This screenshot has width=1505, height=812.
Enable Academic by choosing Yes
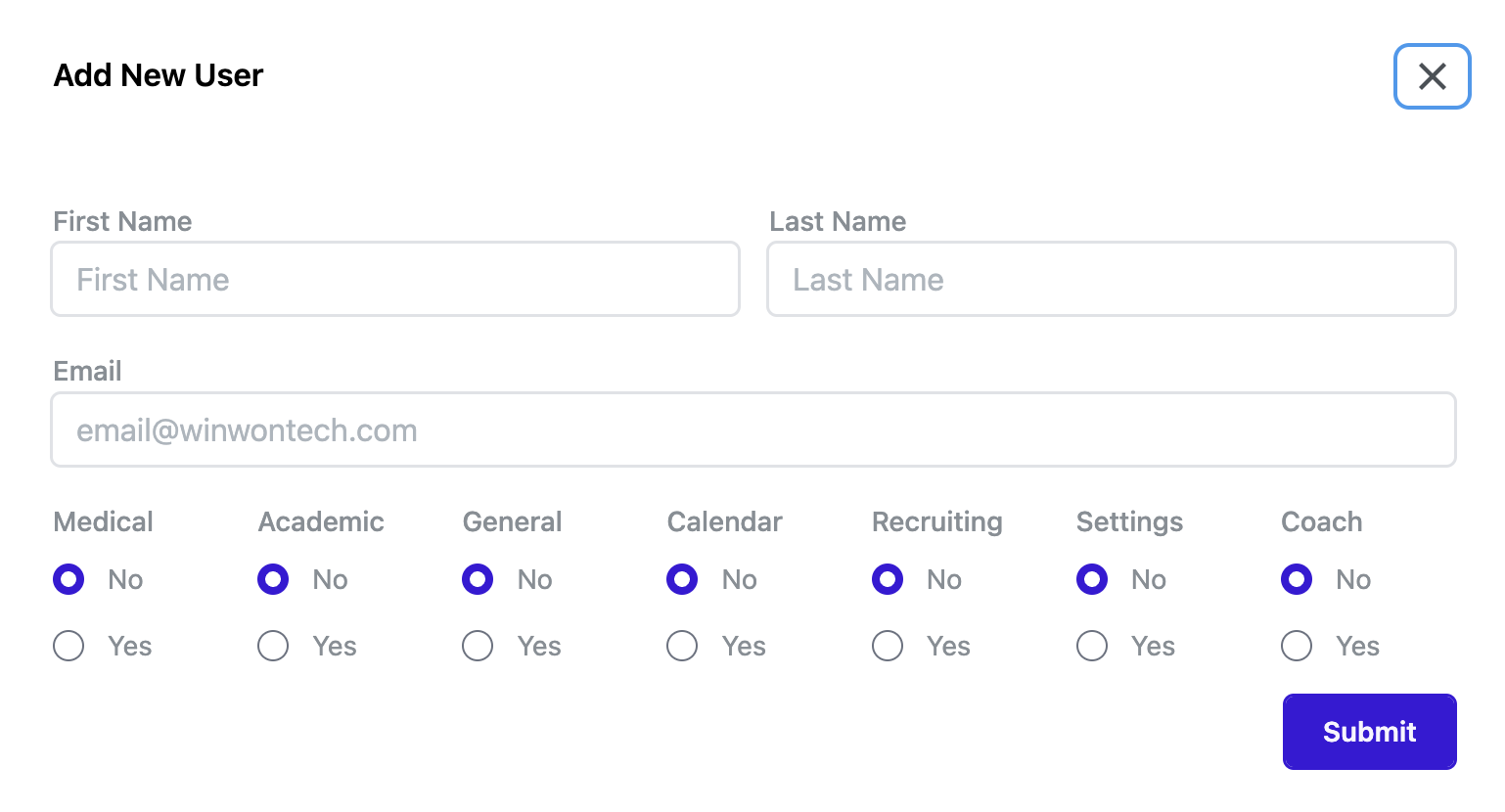(x=273, y=646)
